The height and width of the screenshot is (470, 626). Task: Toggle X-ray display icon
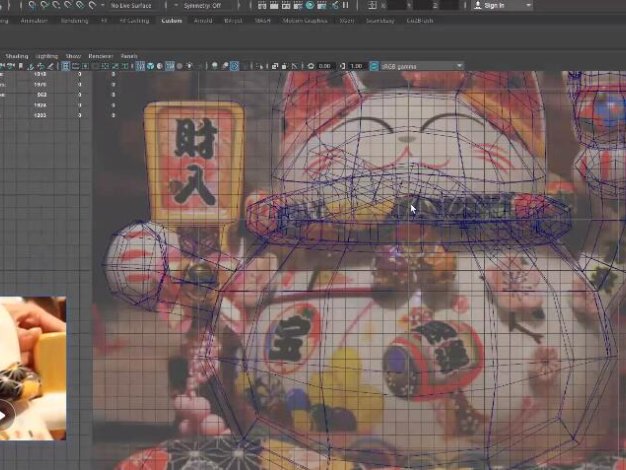click(275, 66)
